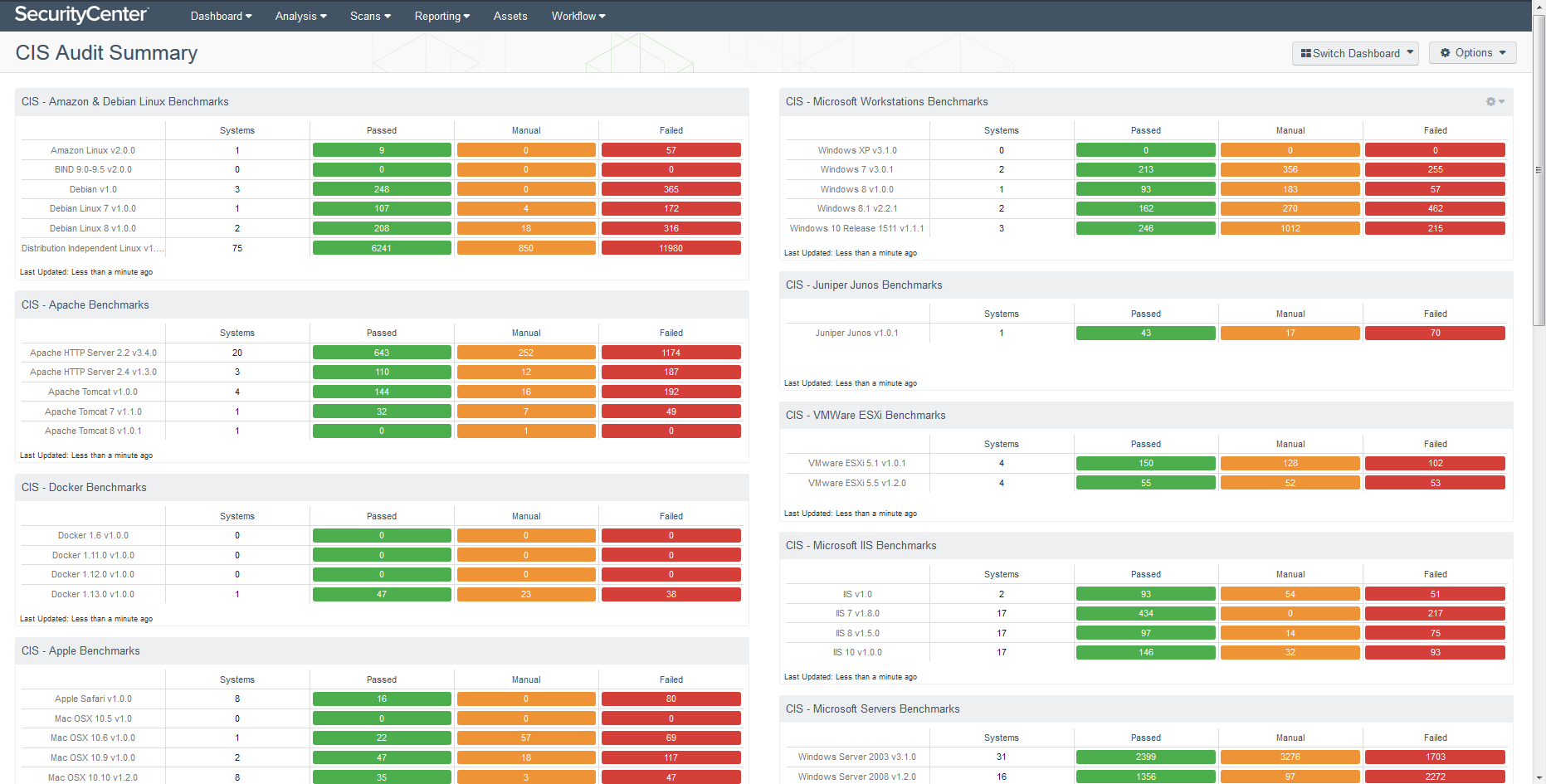Viewport: 1546px width, 784px height.
Task: Click BIND 9.0-9.5 v2.0.0 row label
Action: (x=93, y=169)
